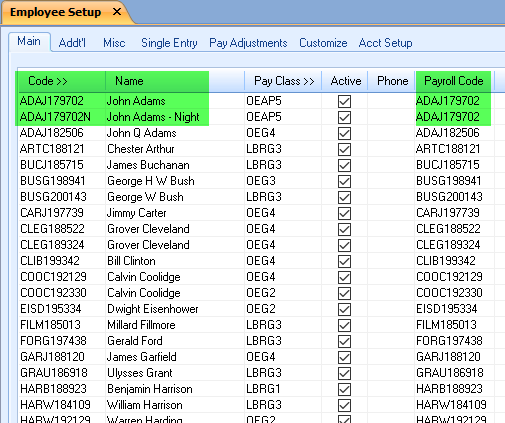Expand the Code >> column header
Viewport: 505px width, 423px height.
coord(62,81)
